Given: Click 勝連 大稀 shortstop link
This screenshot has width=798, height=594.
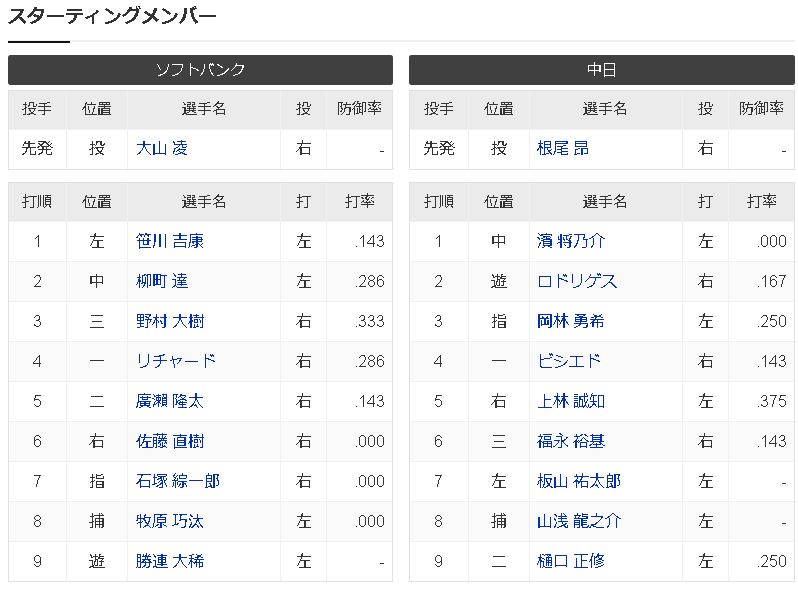Looking at the screenshot, I should click(170, 561).
